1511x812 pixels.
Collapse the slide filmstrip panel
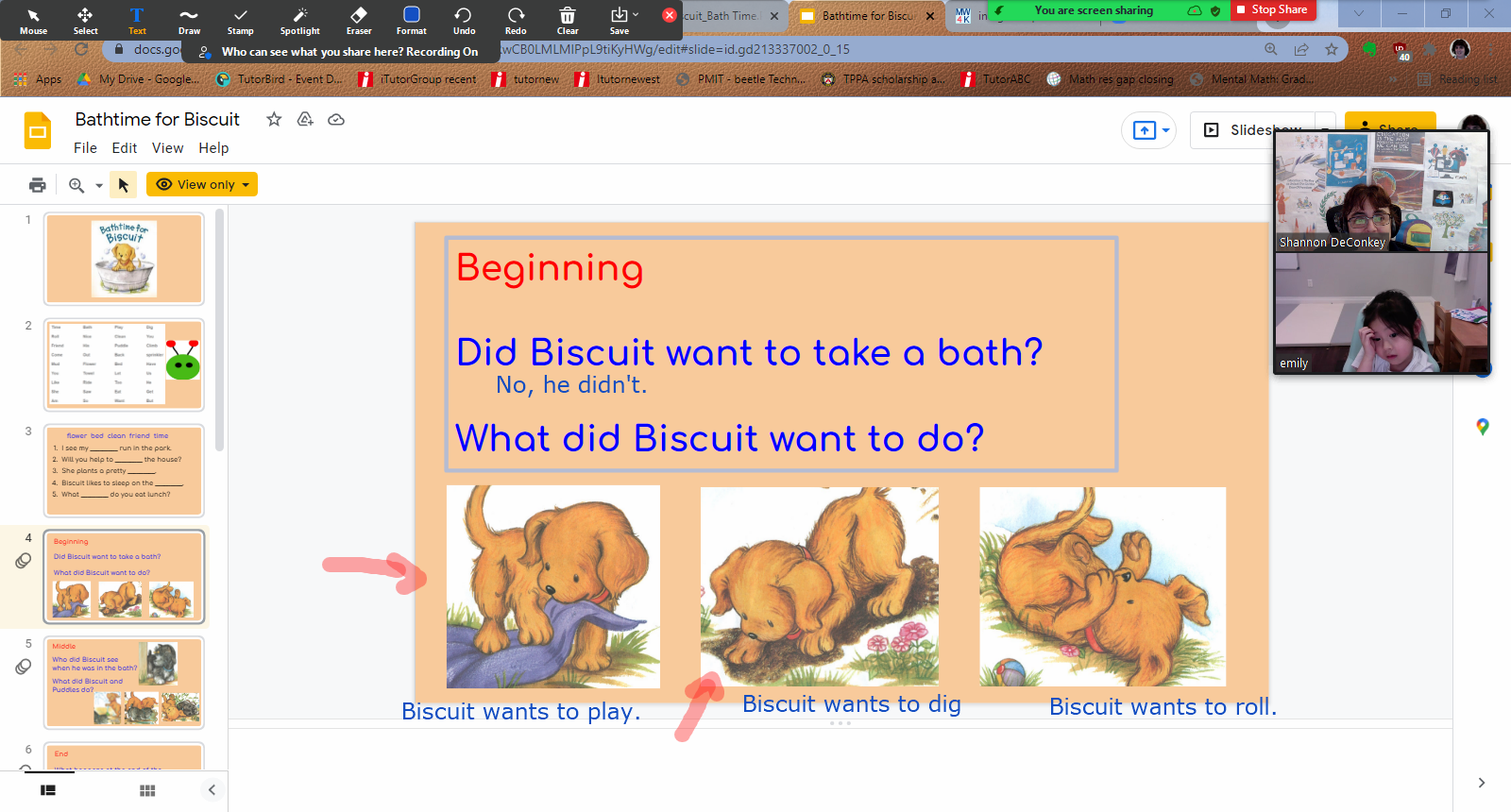pyautogui.click(x=212, y=790)
